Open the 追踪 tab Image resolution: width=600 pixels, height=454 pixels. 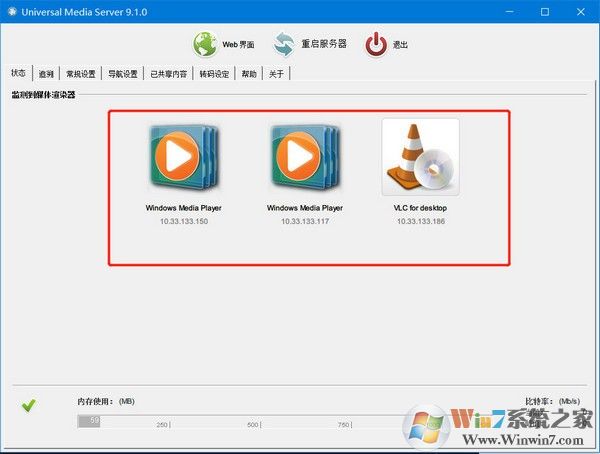(46, 74)
